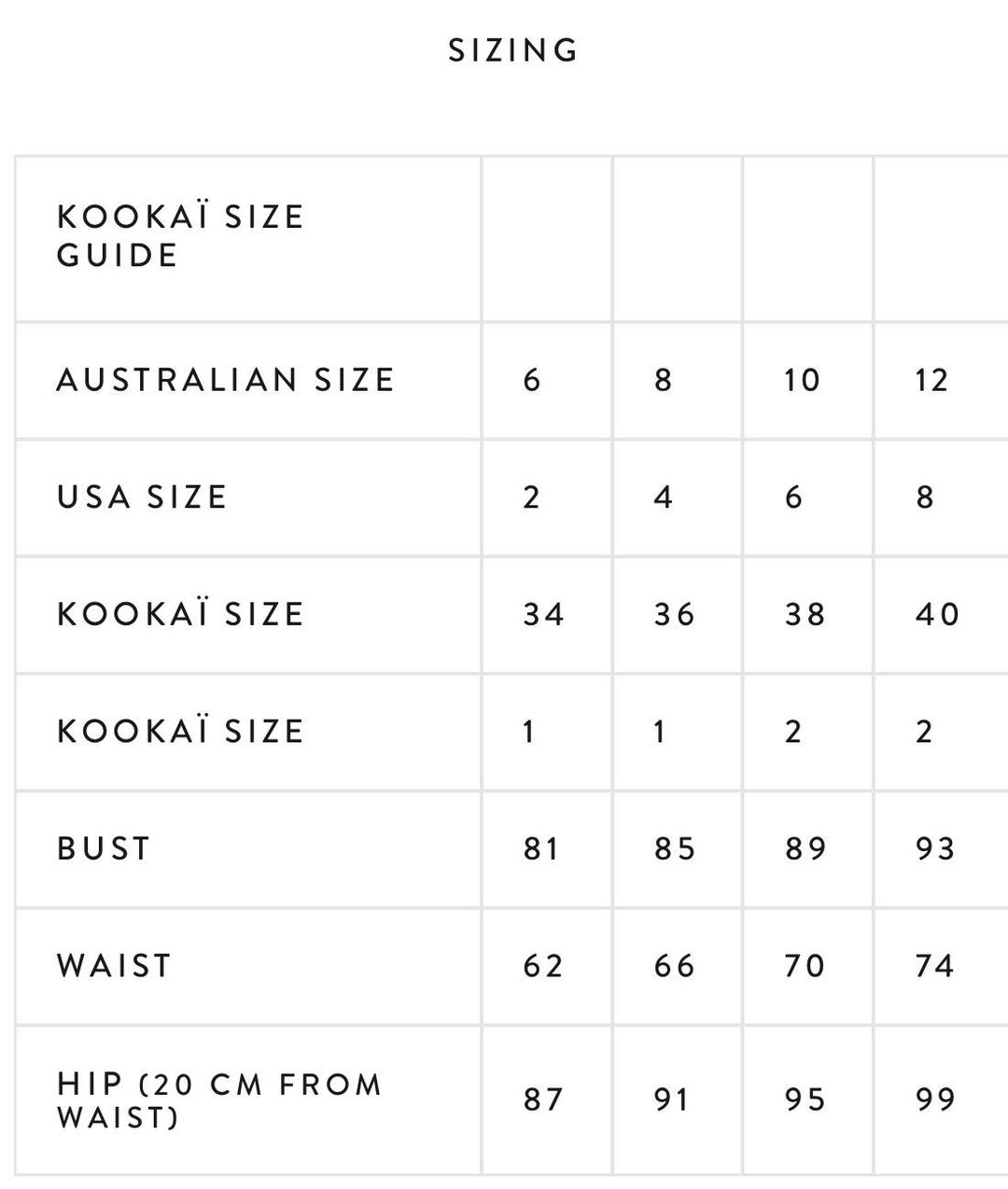The height and width of the screenshot is (1189, 1008).
Task: Click the Bust row label
Action: 104,848
